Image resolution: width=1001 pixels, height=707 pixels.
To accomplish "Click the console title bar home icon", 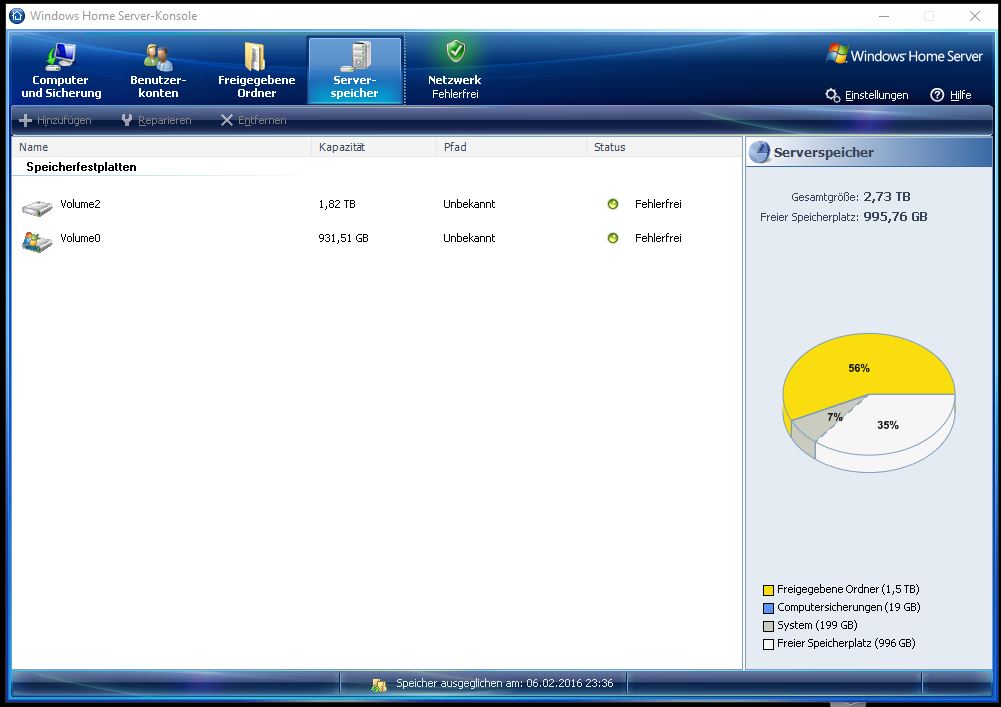I will [x=17, y=15].
